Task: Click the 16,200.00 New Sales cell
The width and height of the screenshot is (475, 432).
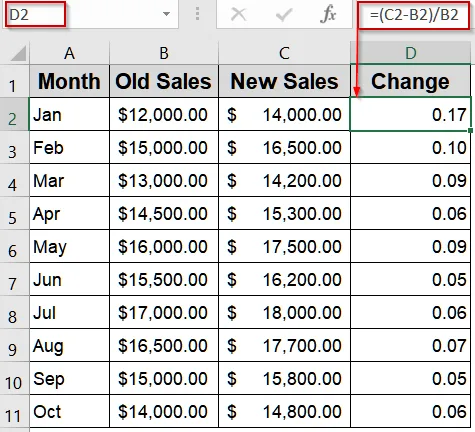Action: coord(284,279)
